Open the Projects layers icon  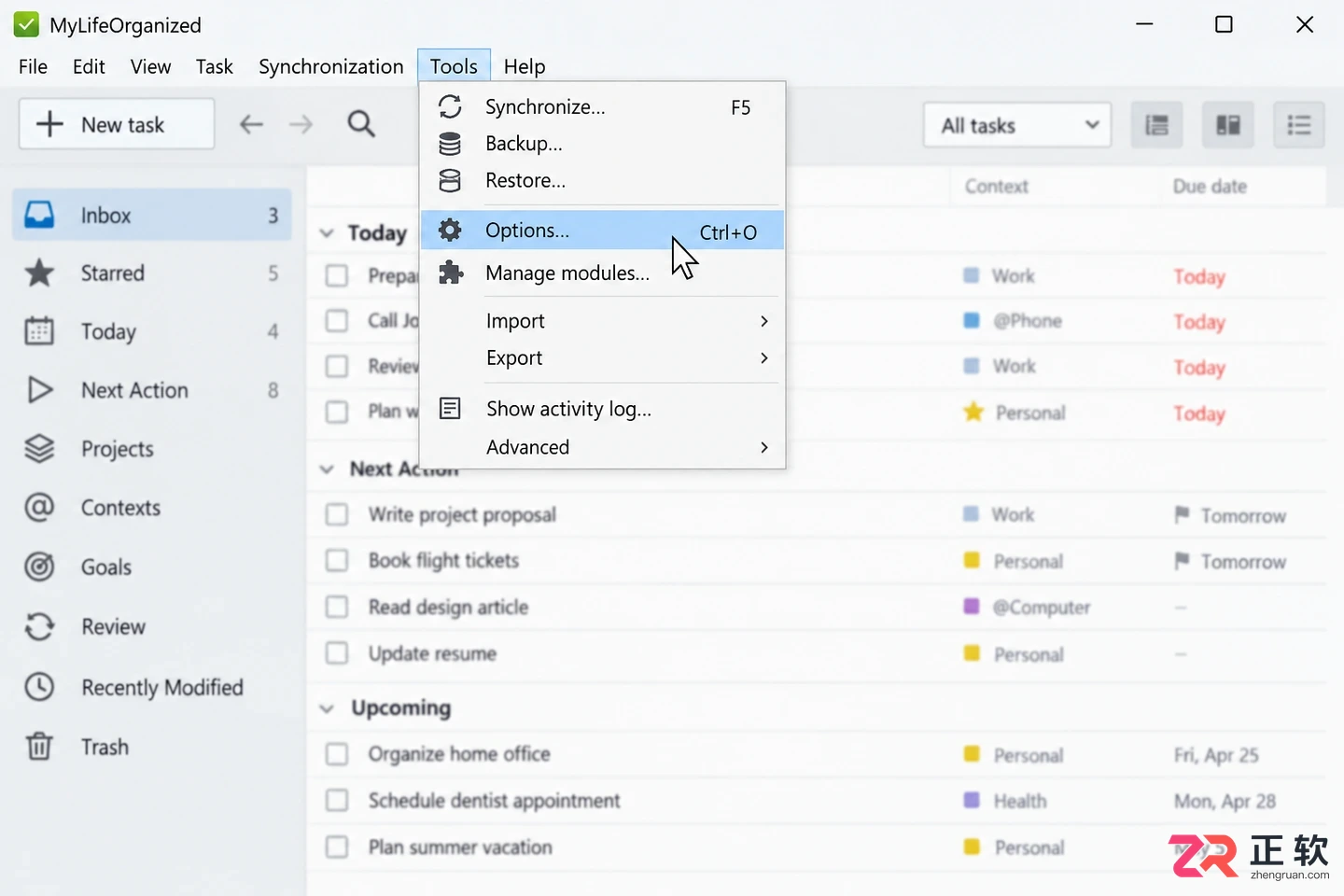[x=39, y=449]
